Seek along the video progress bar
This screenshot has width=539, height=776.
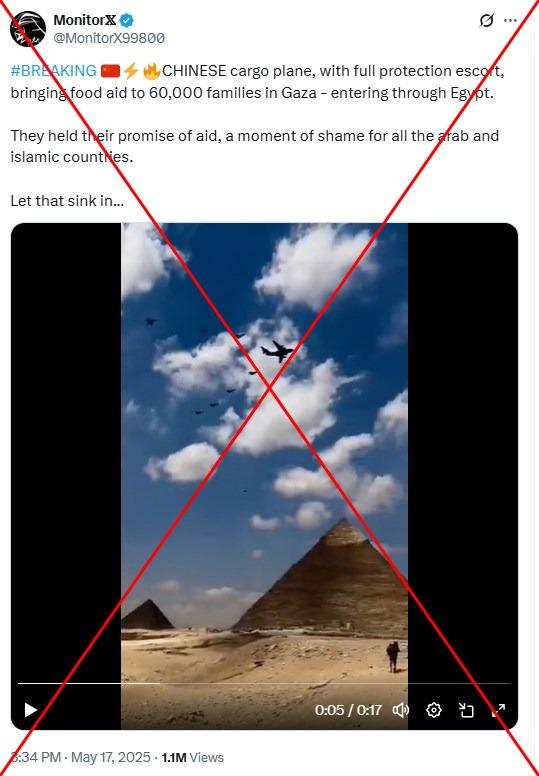264,683
